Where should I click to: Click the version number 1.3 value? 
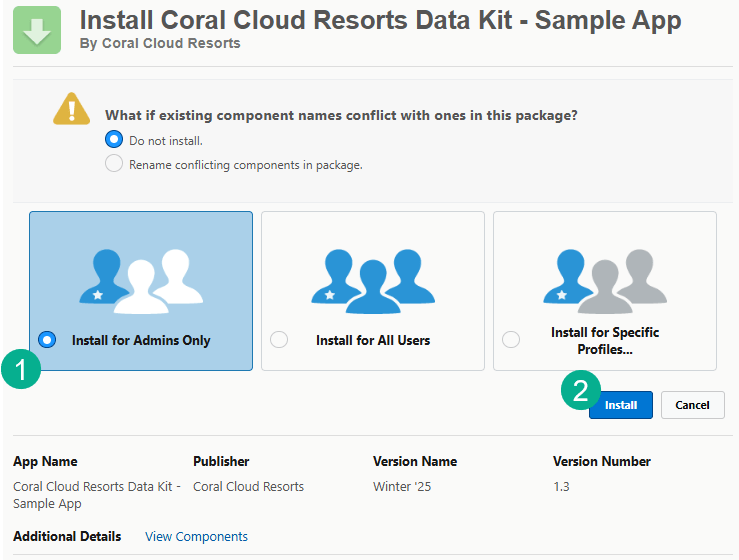(x=562, y=487)
